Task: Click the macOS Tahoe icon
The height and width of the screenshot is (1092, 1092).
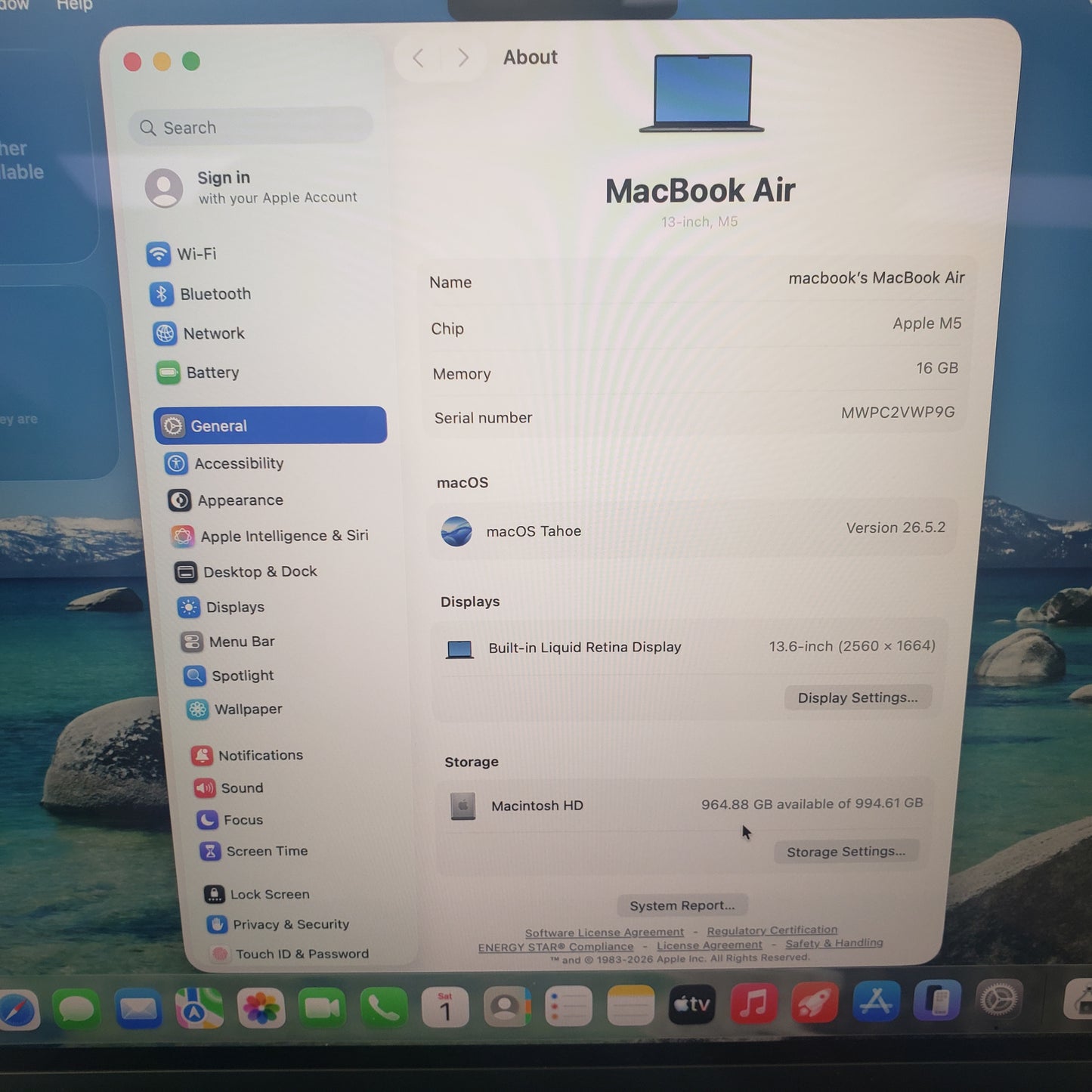Action: [x=456, y=532]
